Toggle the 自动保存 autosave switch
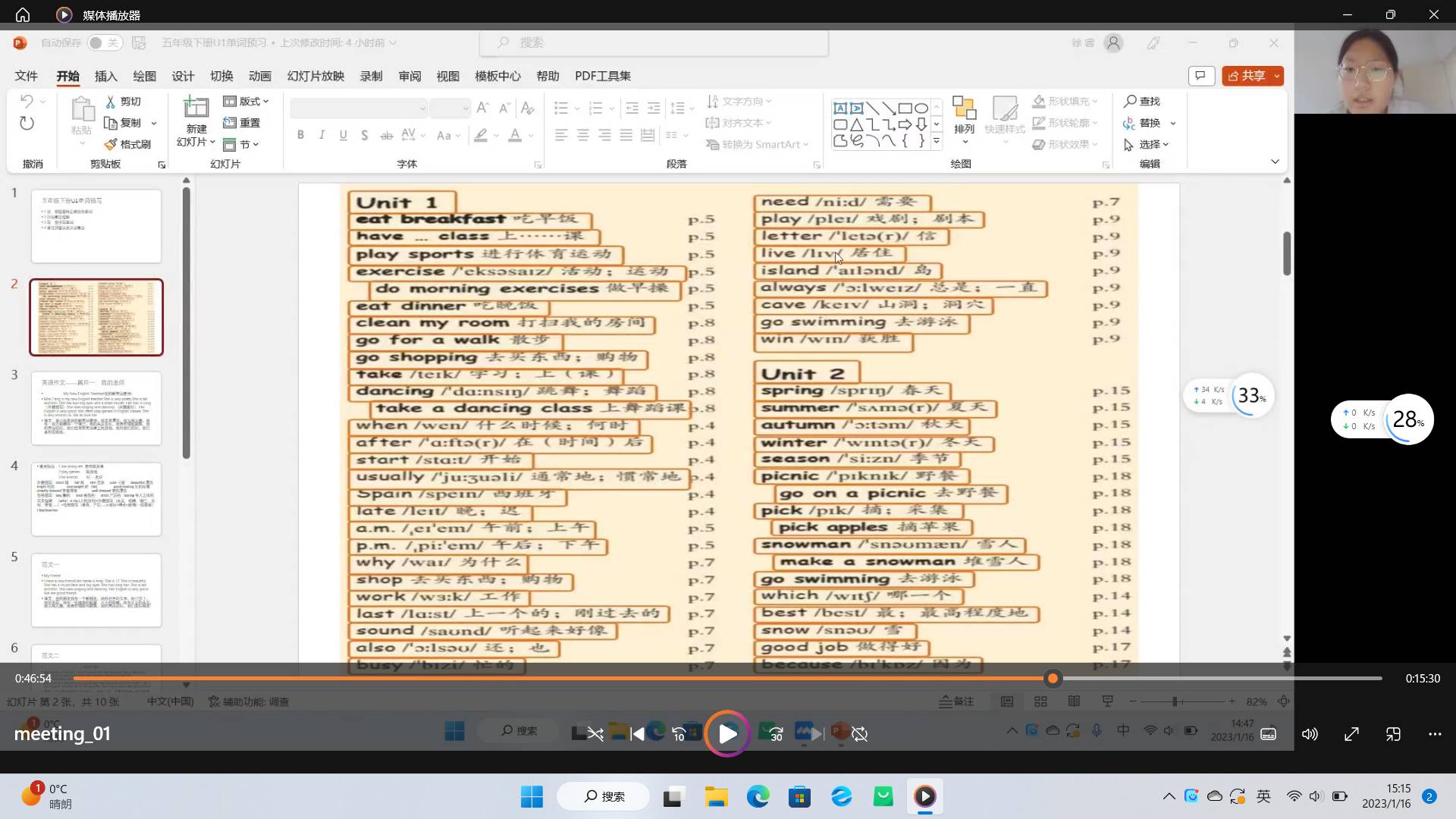 (x=104, y=42)
